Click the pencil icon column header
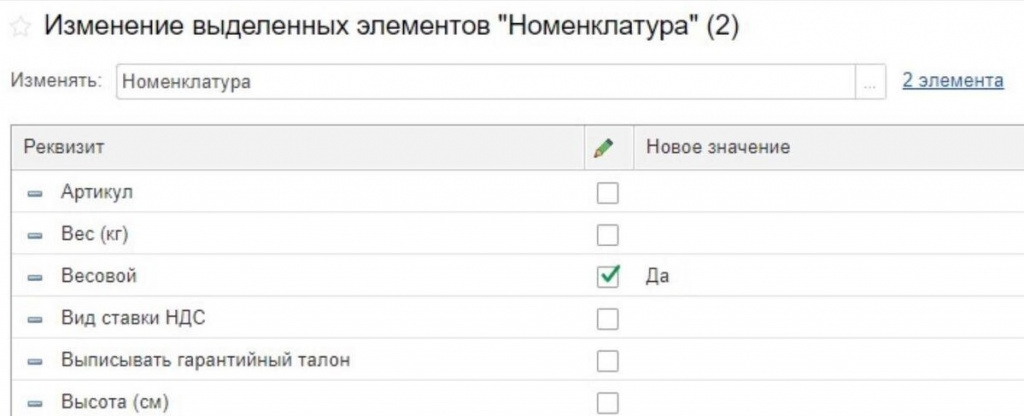The image size is (1024, 416). [602, 148]
